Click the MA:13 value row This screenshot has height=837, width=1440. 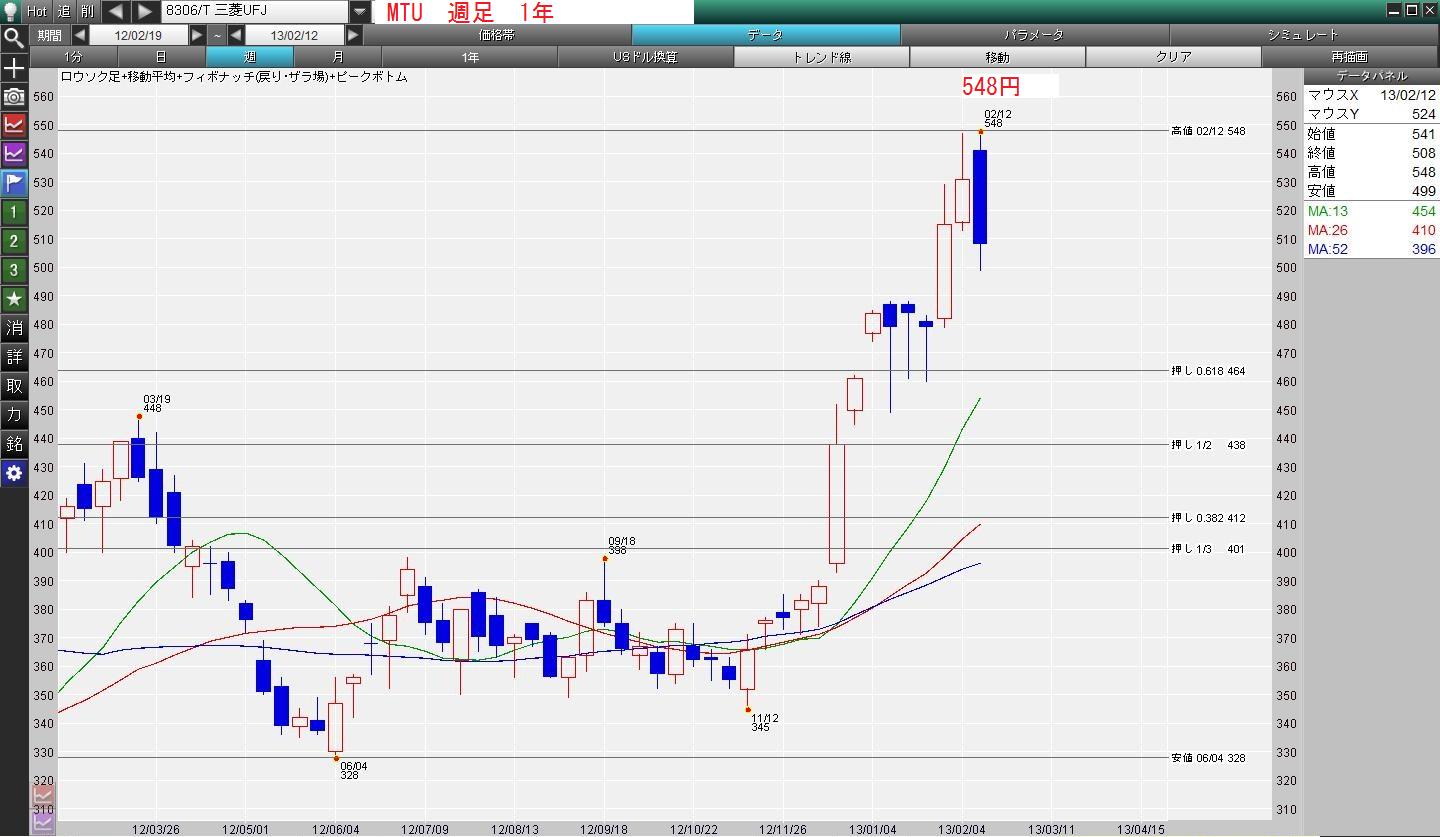point(1372,211)
